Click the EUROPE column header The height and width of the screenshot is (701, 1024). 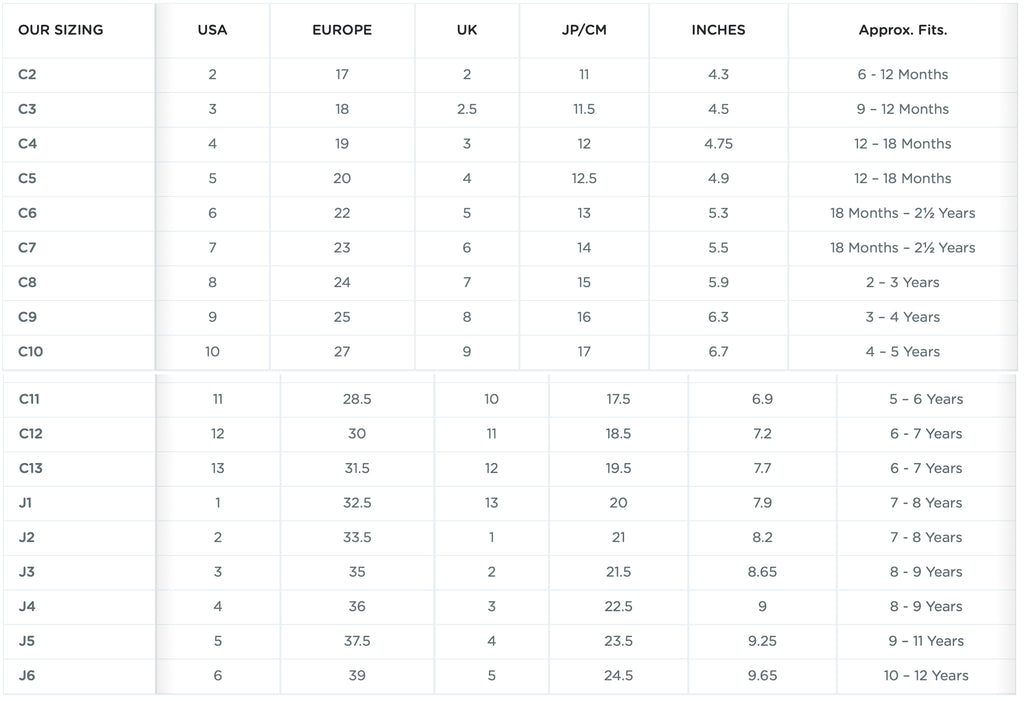342,30
